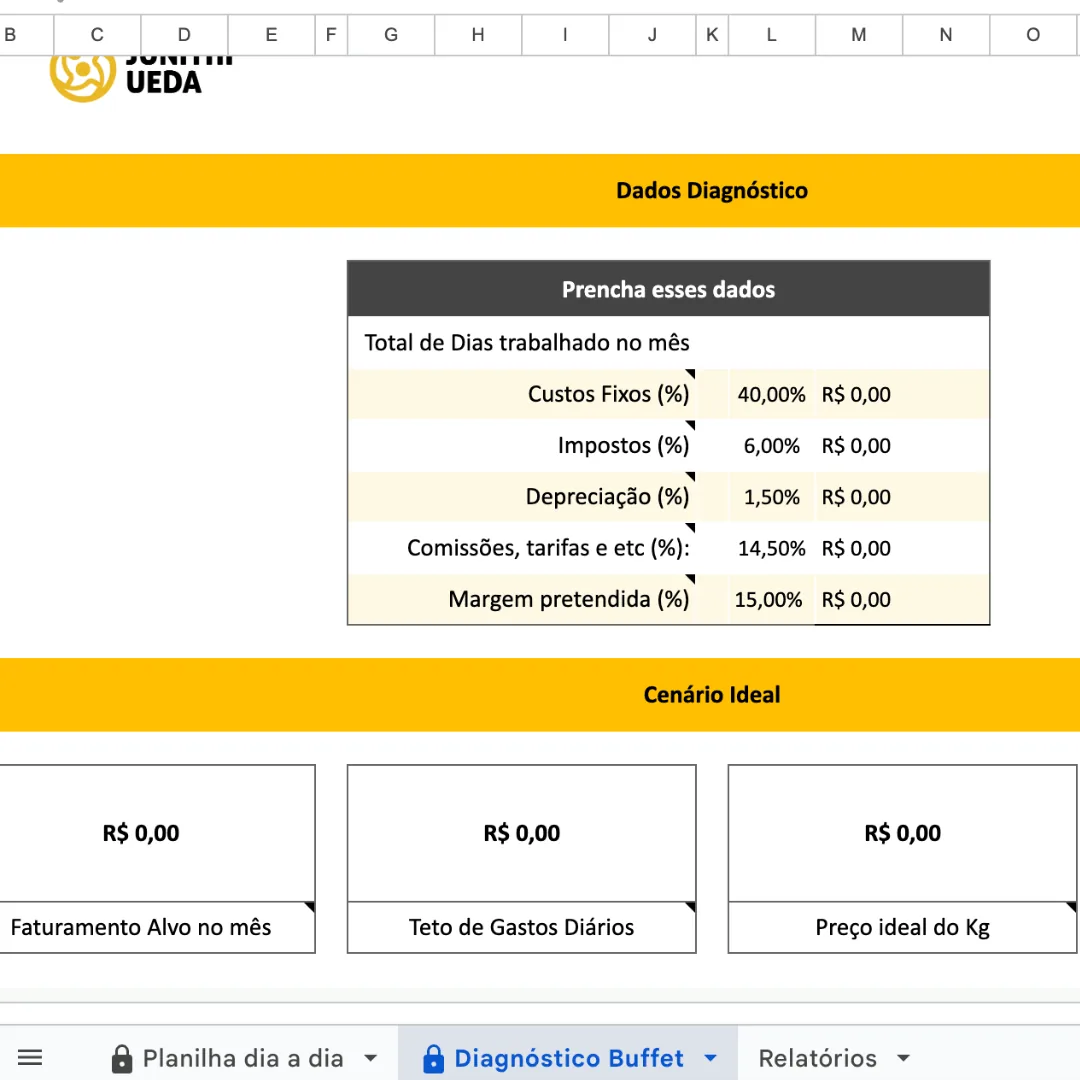Viewport: 1080px width, 1080px height.
Task: Select the Preço ideal do Kg label
Action: [902, 927]
